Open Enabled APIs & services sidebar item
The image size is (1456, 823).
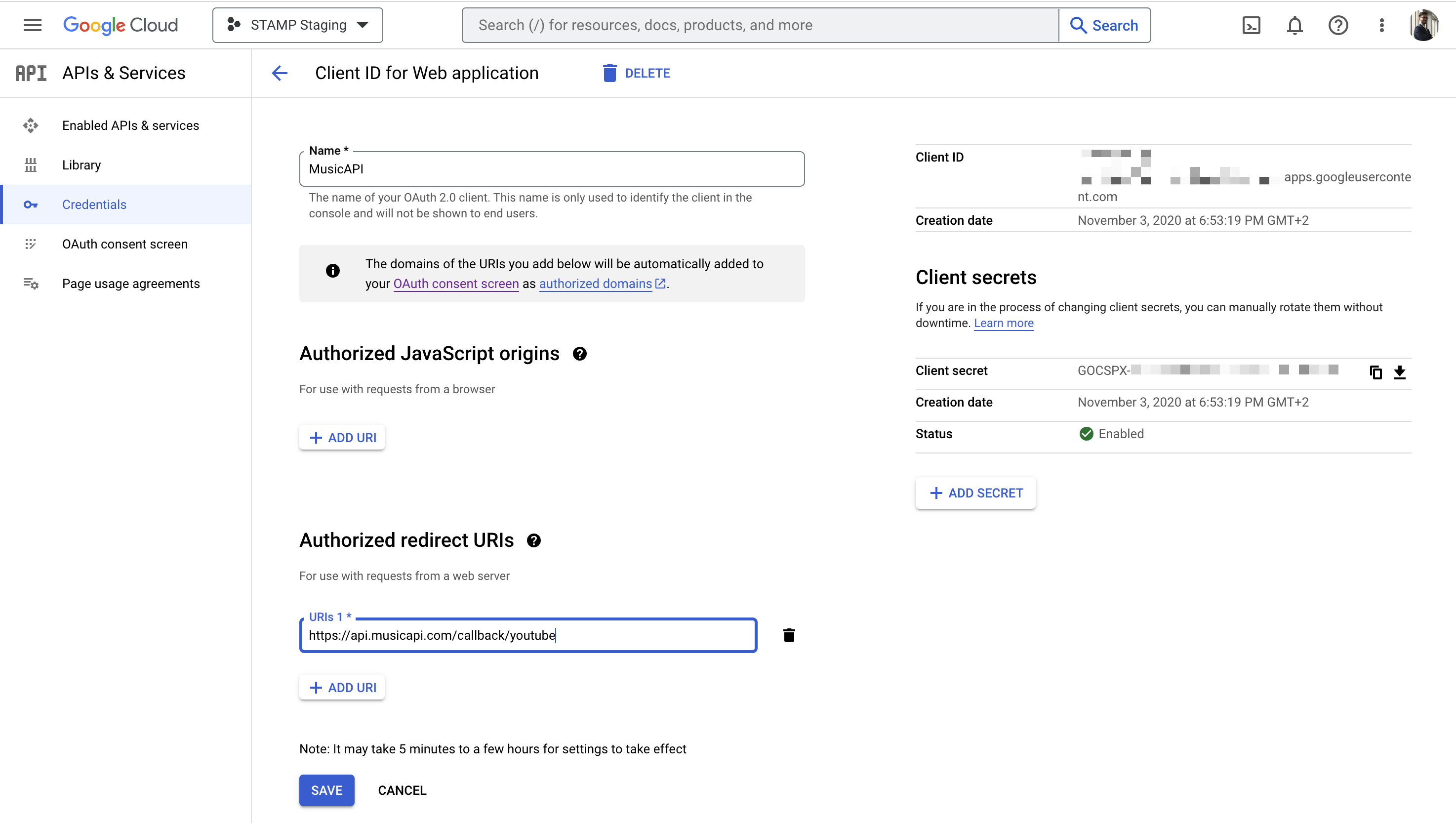(x=130, y=125)
